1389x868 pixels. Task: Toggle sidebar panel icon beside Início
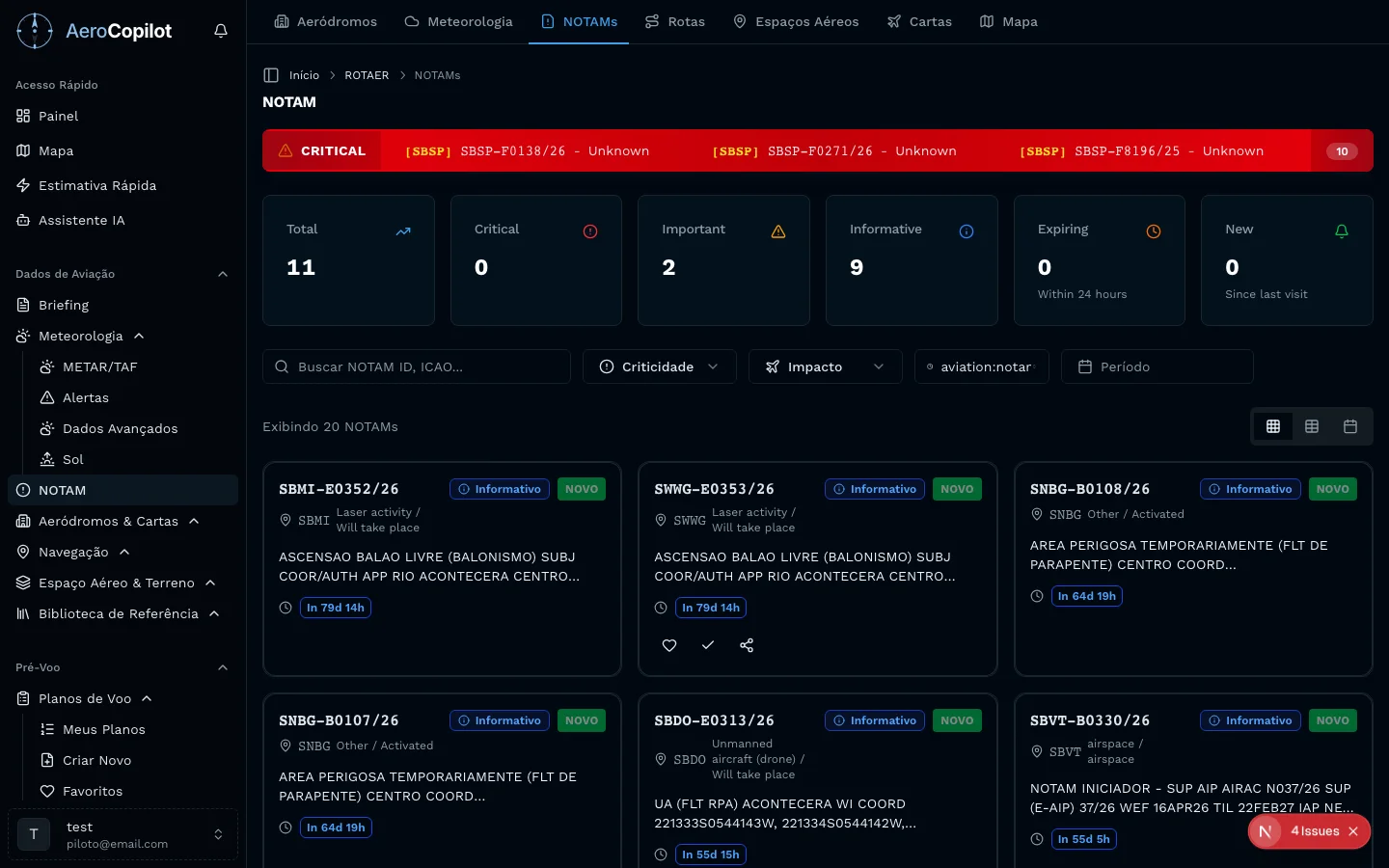[x=271, y=75]
